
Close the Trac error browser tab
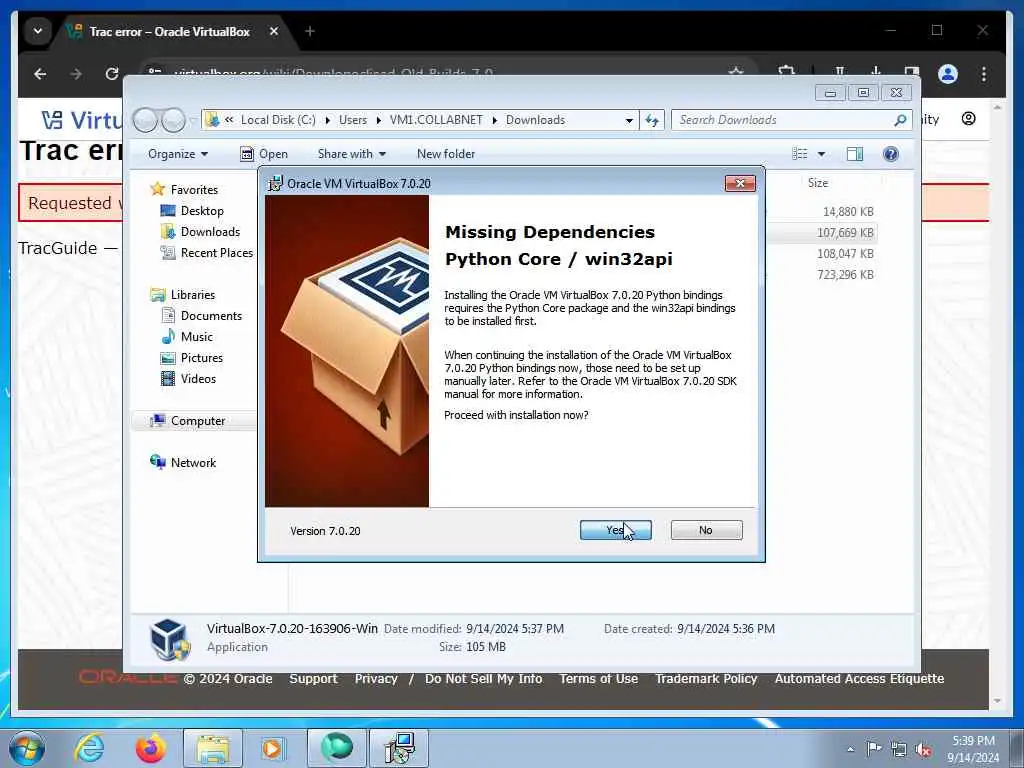click(274, 31)
